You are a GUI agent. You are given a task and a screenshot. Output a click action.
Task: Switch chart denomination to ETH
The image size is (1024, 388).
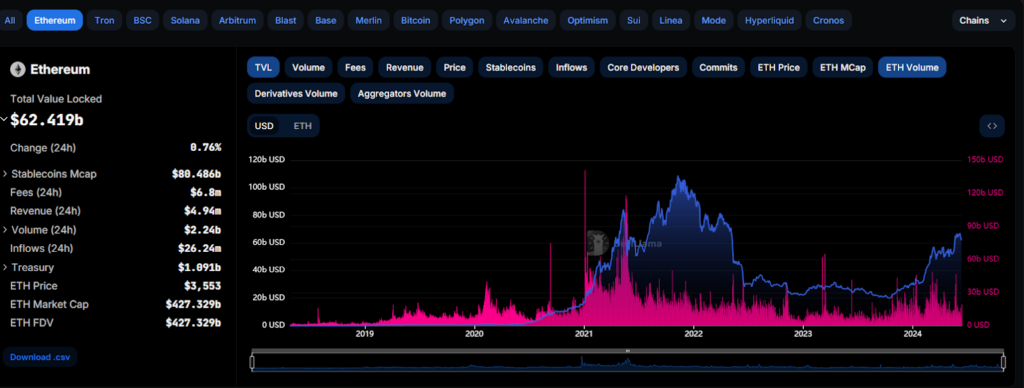click(302, 125)
